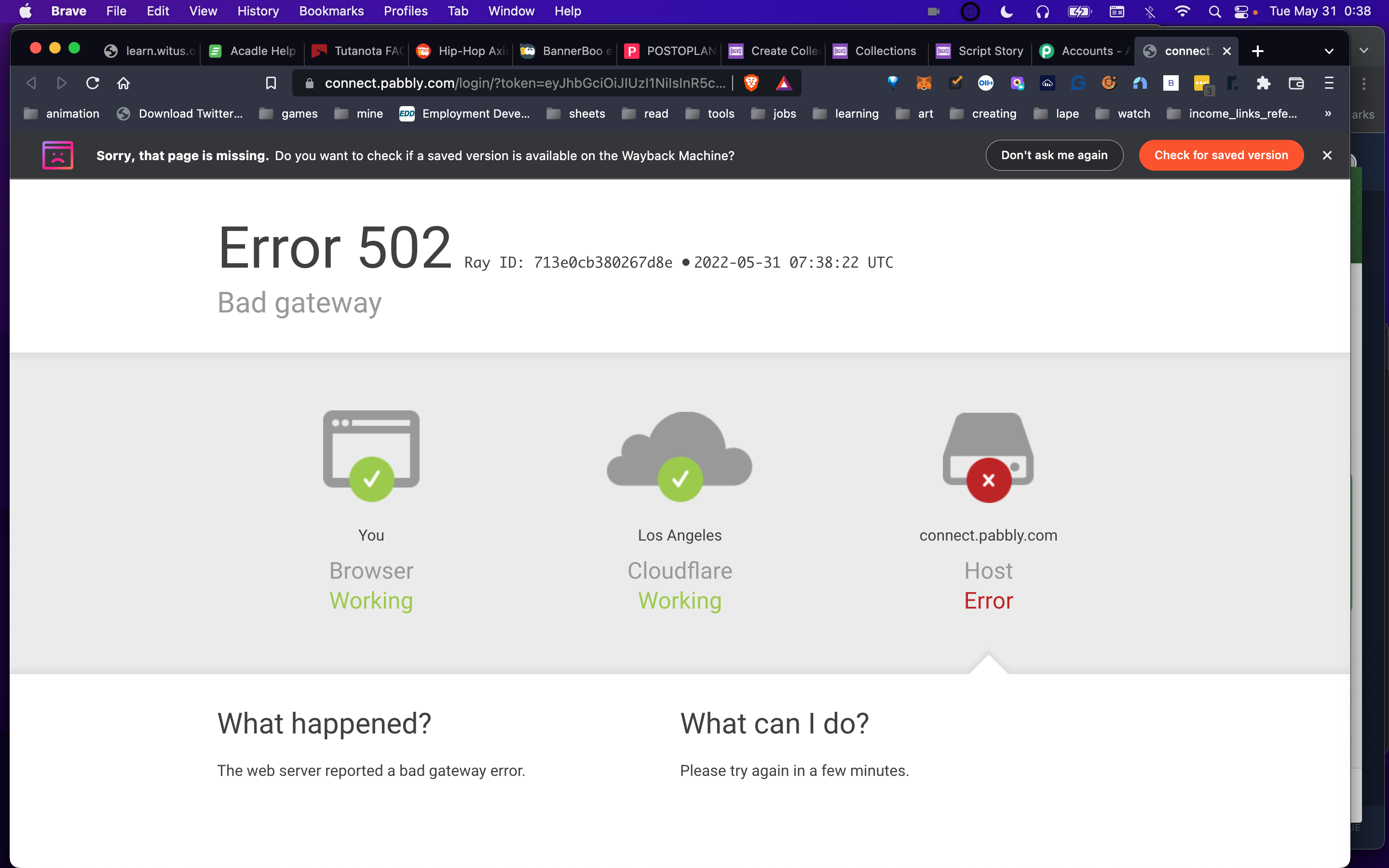Open the games bookmarks folder

(x=289, y=114)
